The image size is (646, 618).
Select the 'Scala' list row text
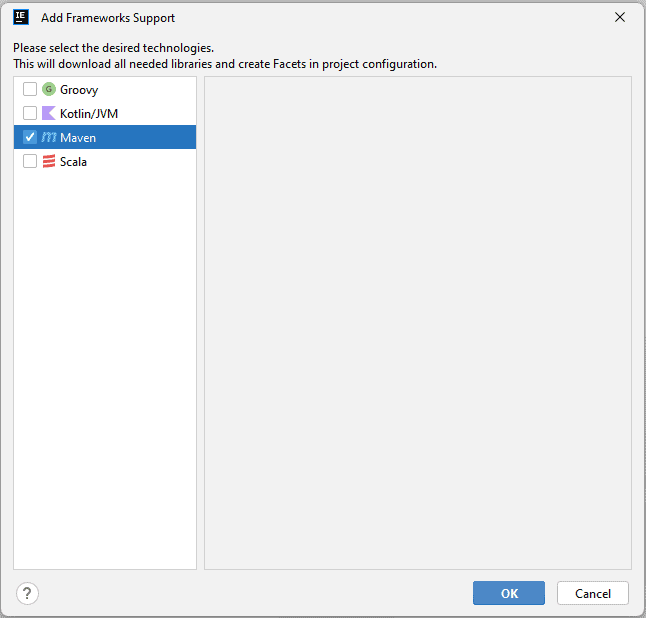[x=73, y=162]
